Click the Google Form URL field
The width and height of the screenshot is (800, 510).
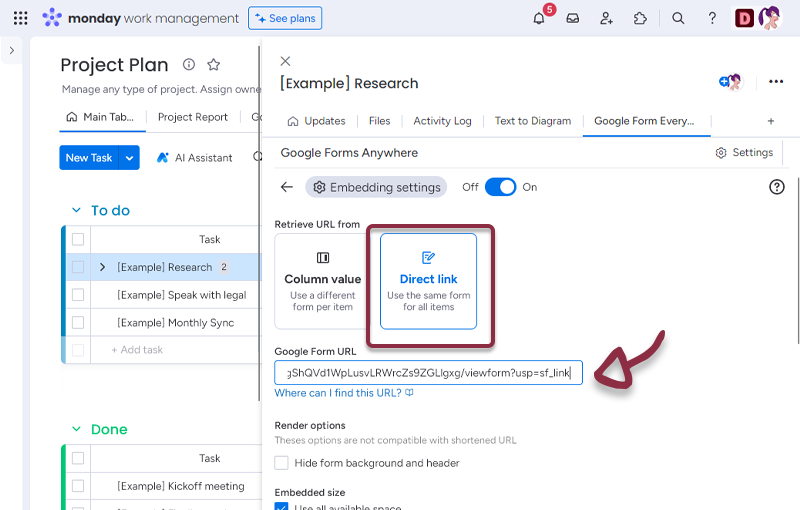tap(428, 373)
